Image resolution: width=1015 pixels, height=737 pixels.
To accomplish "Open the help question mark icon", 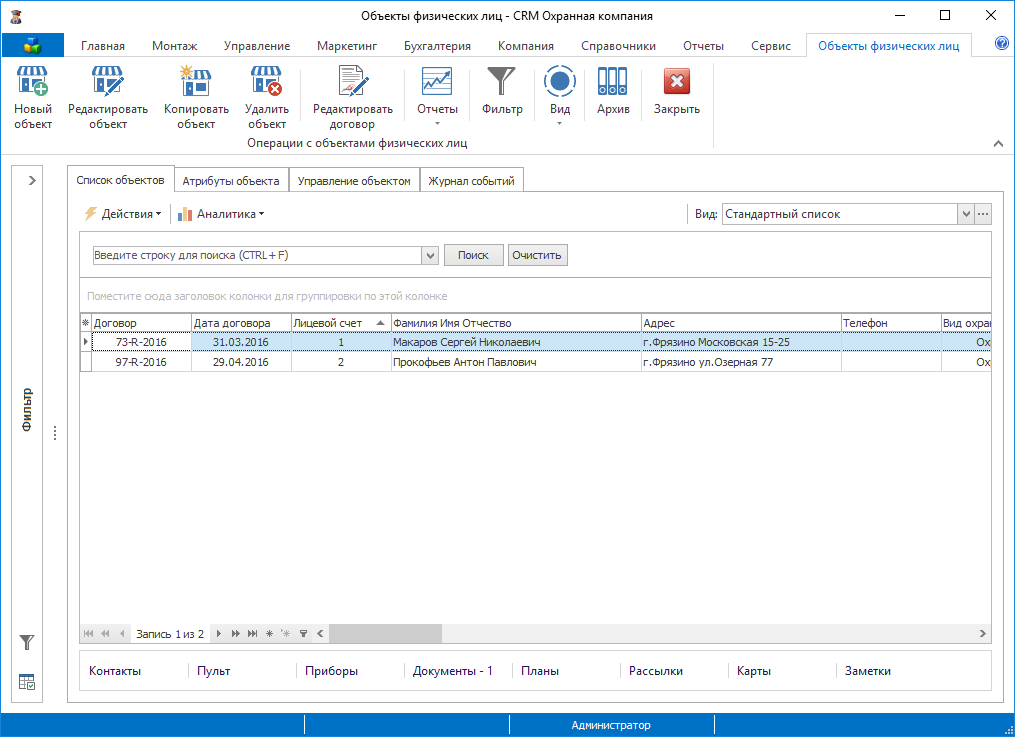I will tap(1001, 43).
